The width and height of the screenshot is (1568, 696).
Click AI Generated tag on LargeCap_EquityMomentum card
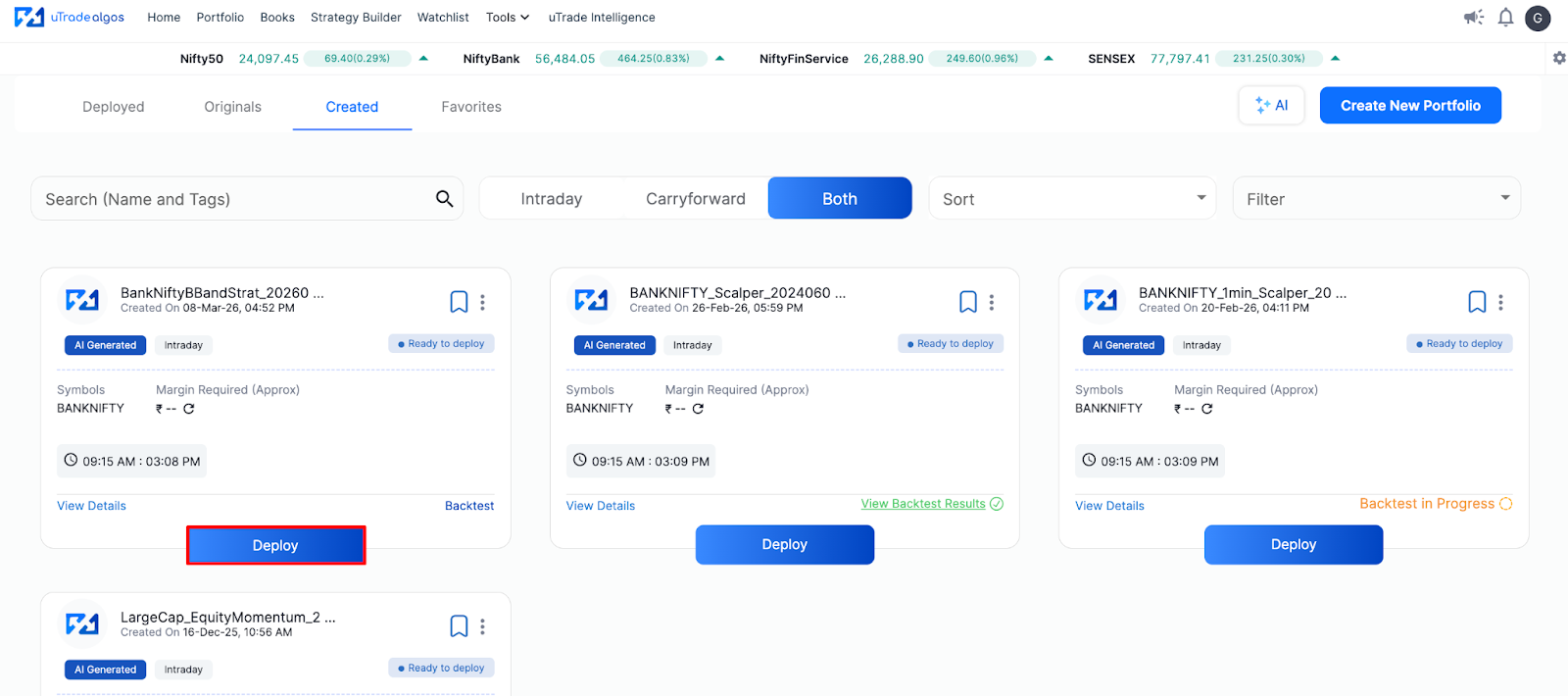(x=106, y=670)
